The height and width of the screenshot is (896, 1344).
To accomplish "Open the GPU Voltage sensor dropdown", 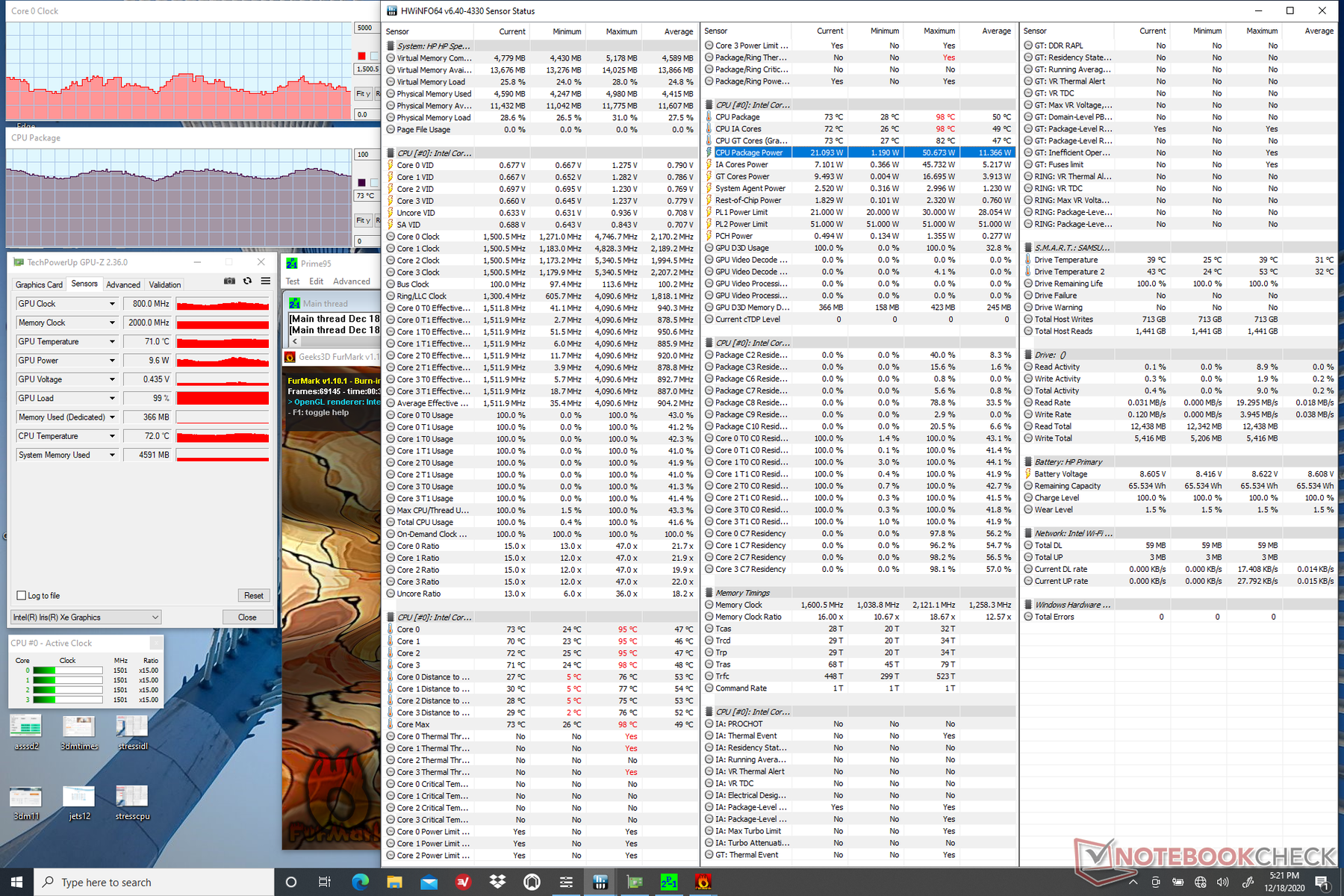I will (112, 379).
